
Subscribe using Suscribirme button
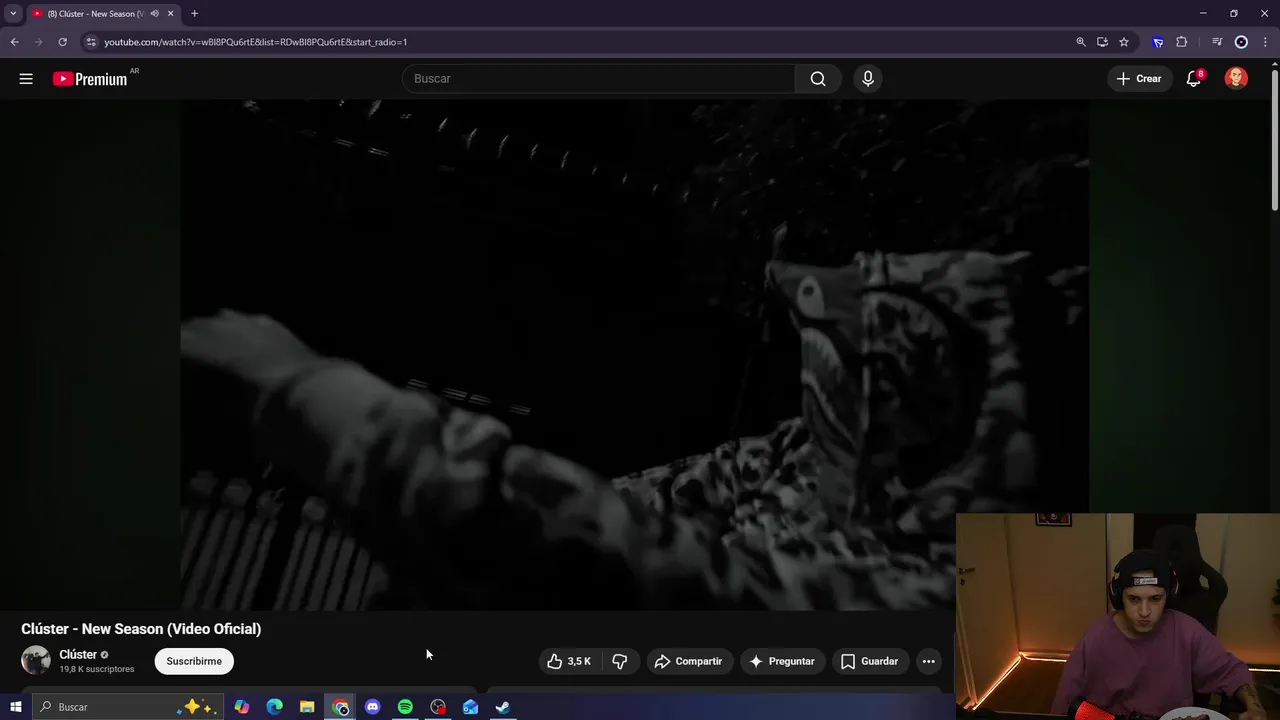click(194, 661)
